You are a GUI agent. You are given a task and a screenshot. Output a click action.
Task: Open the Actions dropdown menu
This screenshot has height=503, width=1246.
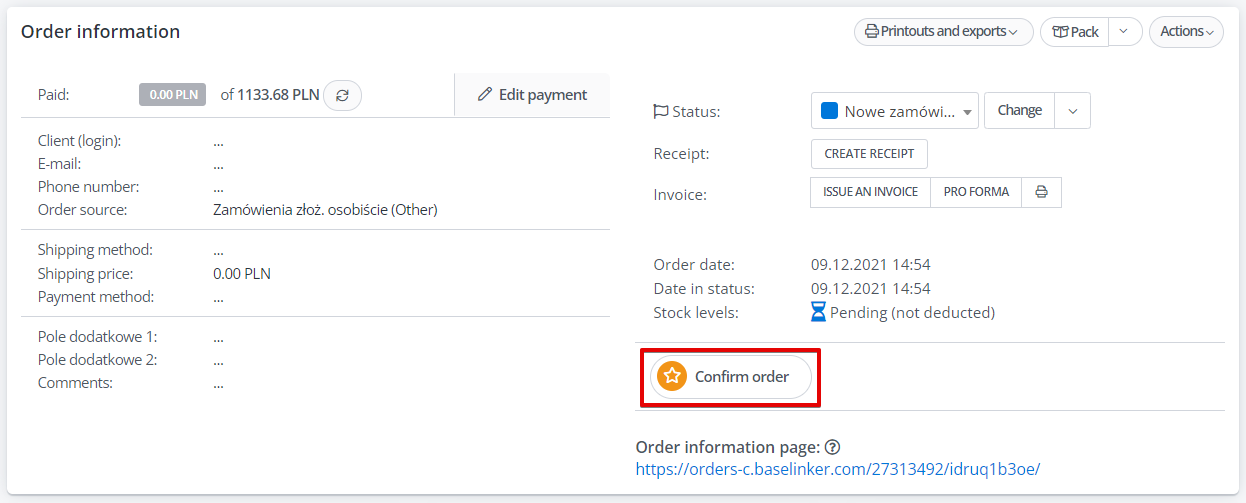(1186, 32)
